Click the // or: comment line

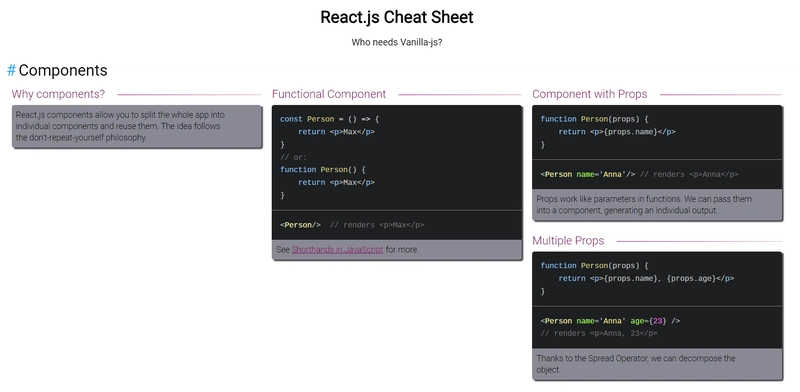[x=294, y=157]
